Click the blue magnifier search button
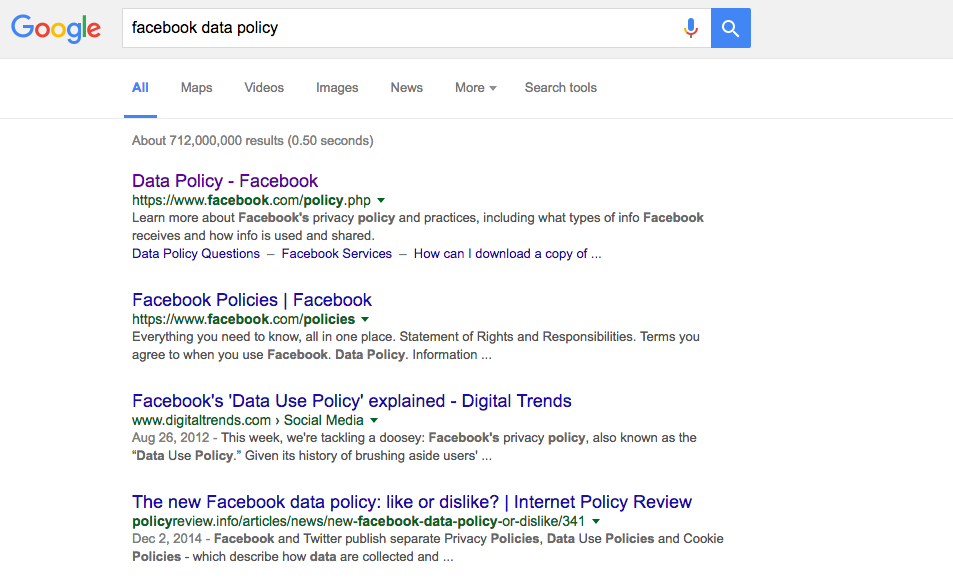Screen dimensions: 953x583 (x=731, y=28)
